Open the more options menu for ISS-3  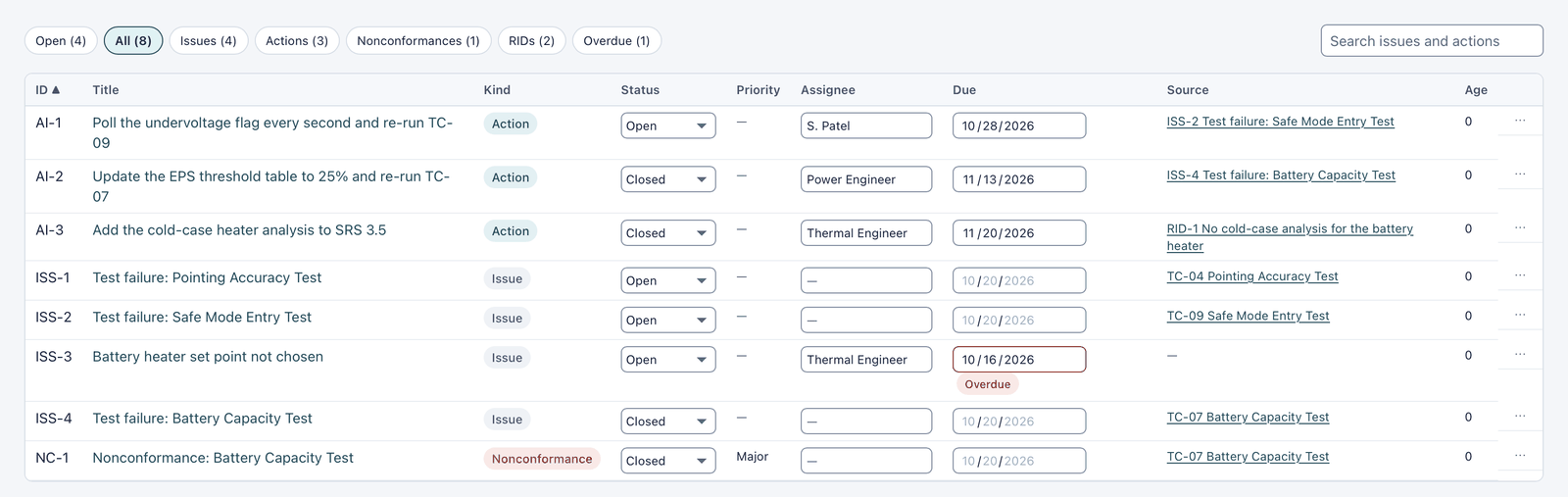point(1520,355)
